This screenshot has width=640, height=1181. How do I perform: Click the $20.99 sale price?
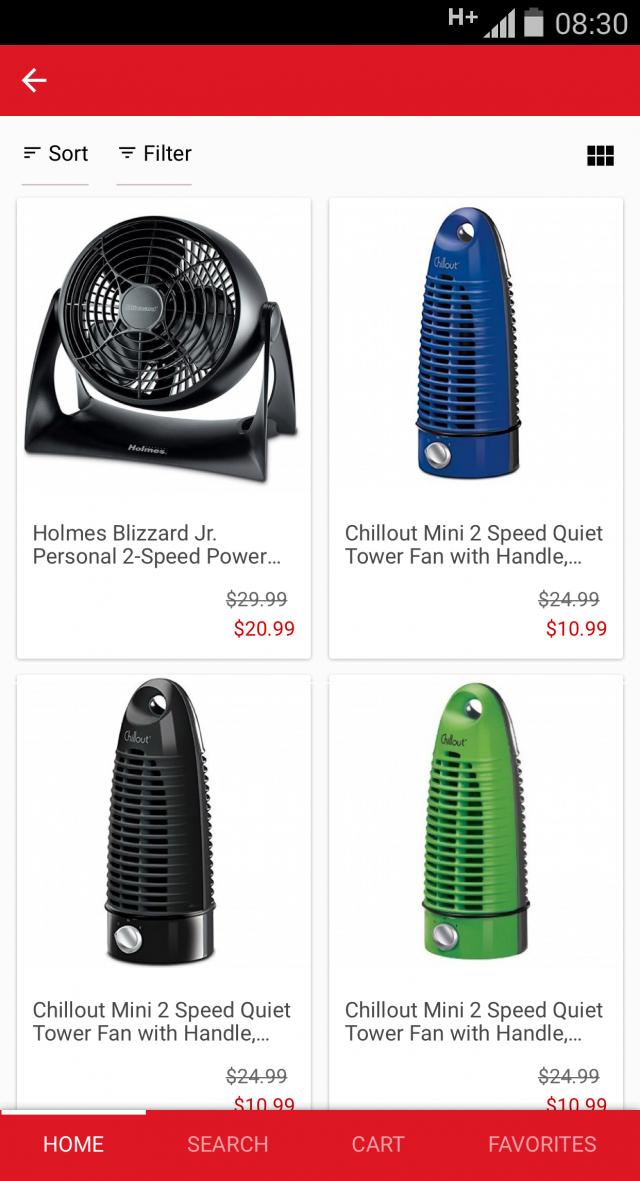point(264,629)
